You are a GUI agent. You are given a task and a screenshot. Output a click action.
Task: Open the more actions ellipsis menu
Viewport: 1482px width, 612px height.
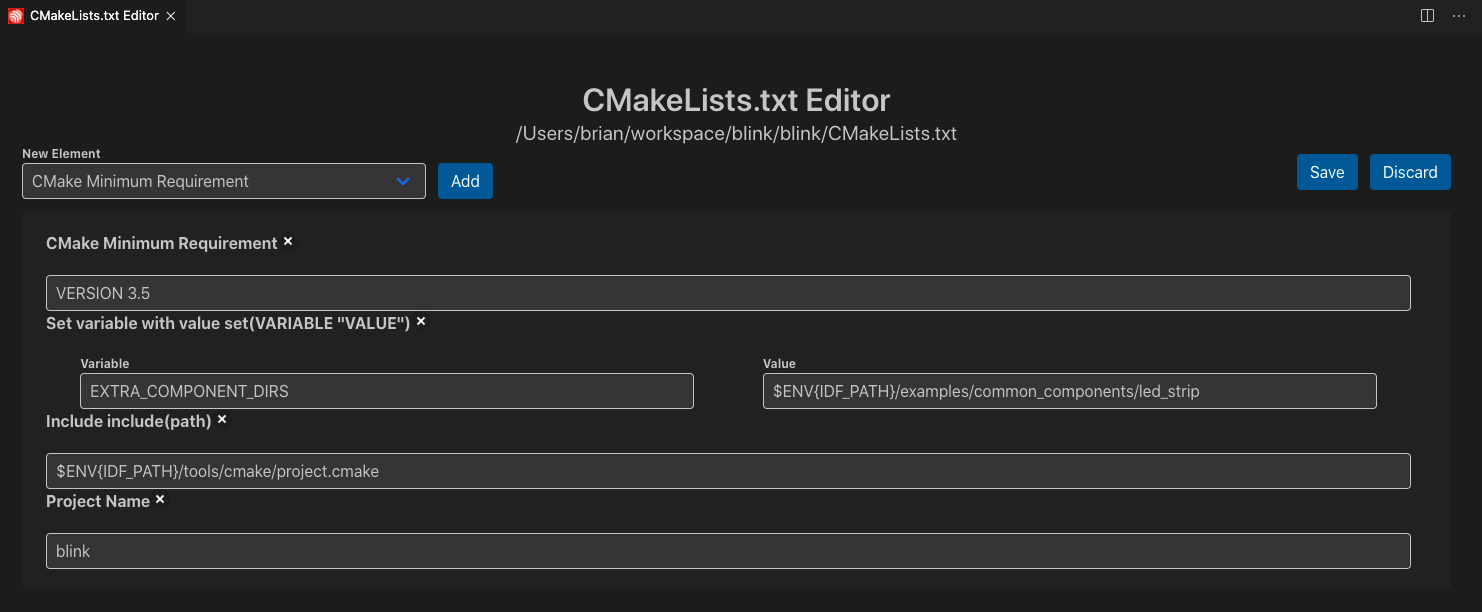point(1458,15)
